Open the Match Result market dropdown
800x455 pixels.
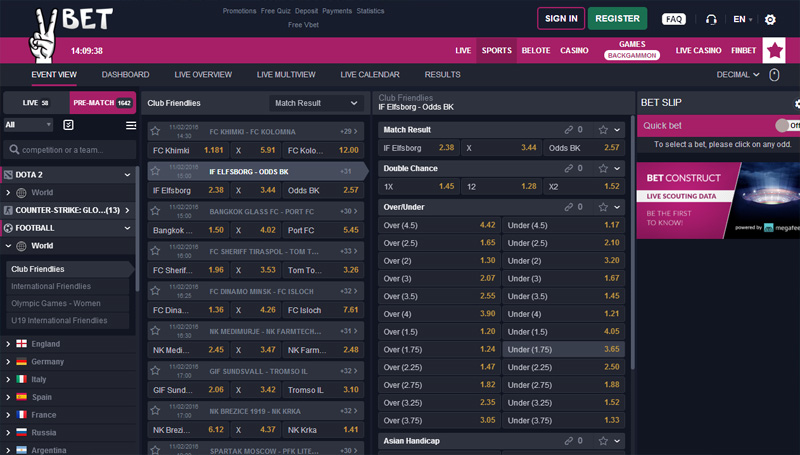316,103
